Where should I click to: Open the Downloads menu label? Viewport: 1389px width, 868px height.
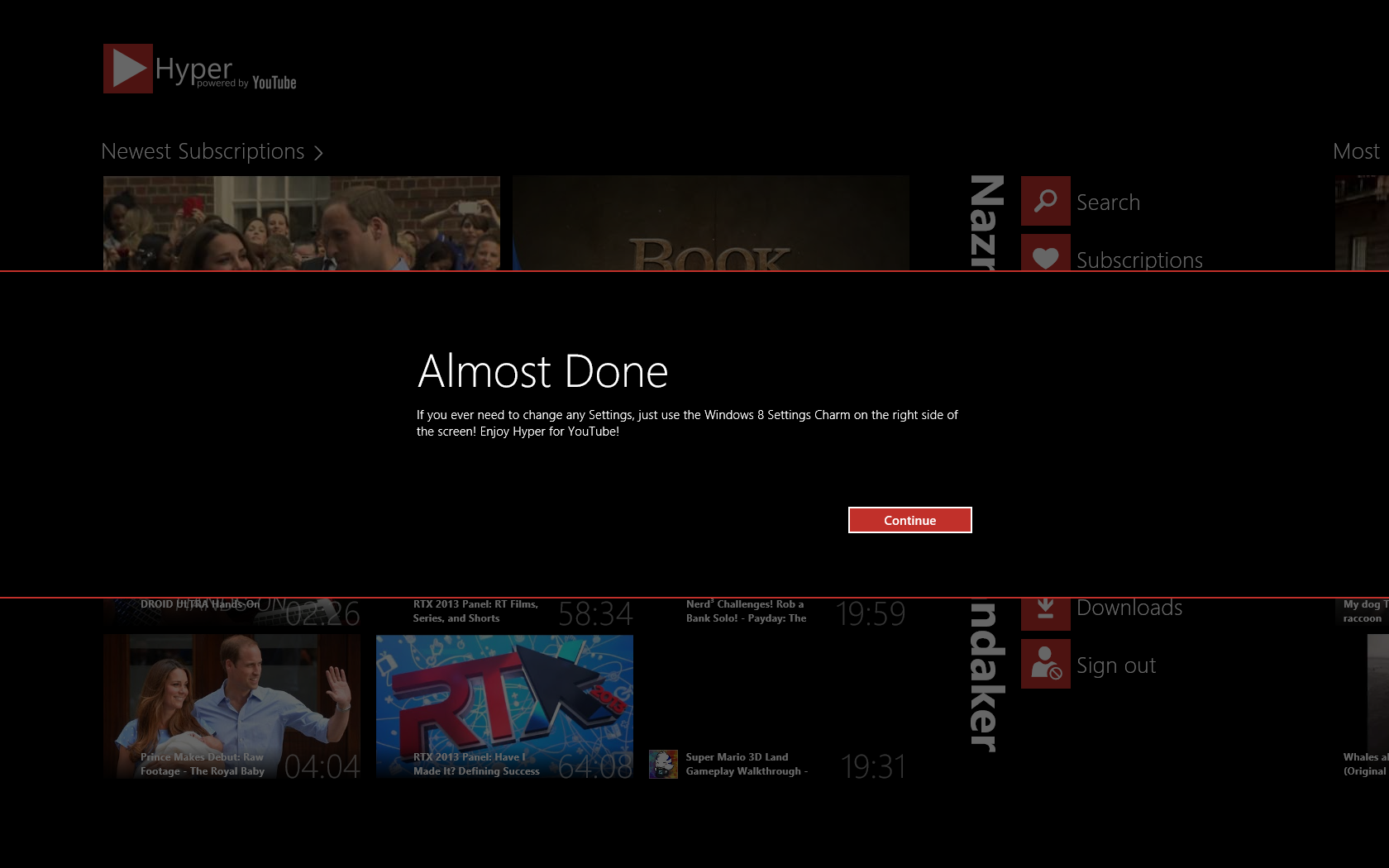coord(1129,608)
